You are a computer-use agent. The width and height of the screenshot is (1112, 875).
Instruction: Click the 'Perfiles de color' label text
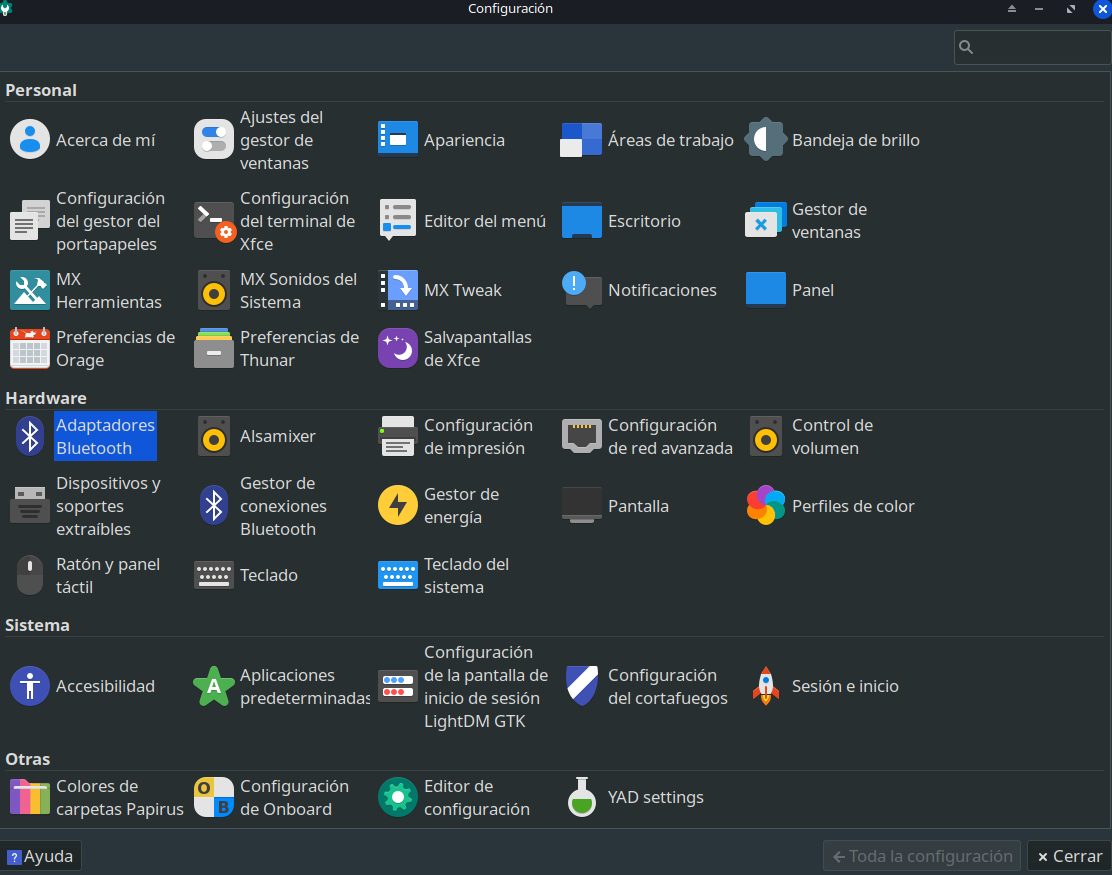pos(853,506)
